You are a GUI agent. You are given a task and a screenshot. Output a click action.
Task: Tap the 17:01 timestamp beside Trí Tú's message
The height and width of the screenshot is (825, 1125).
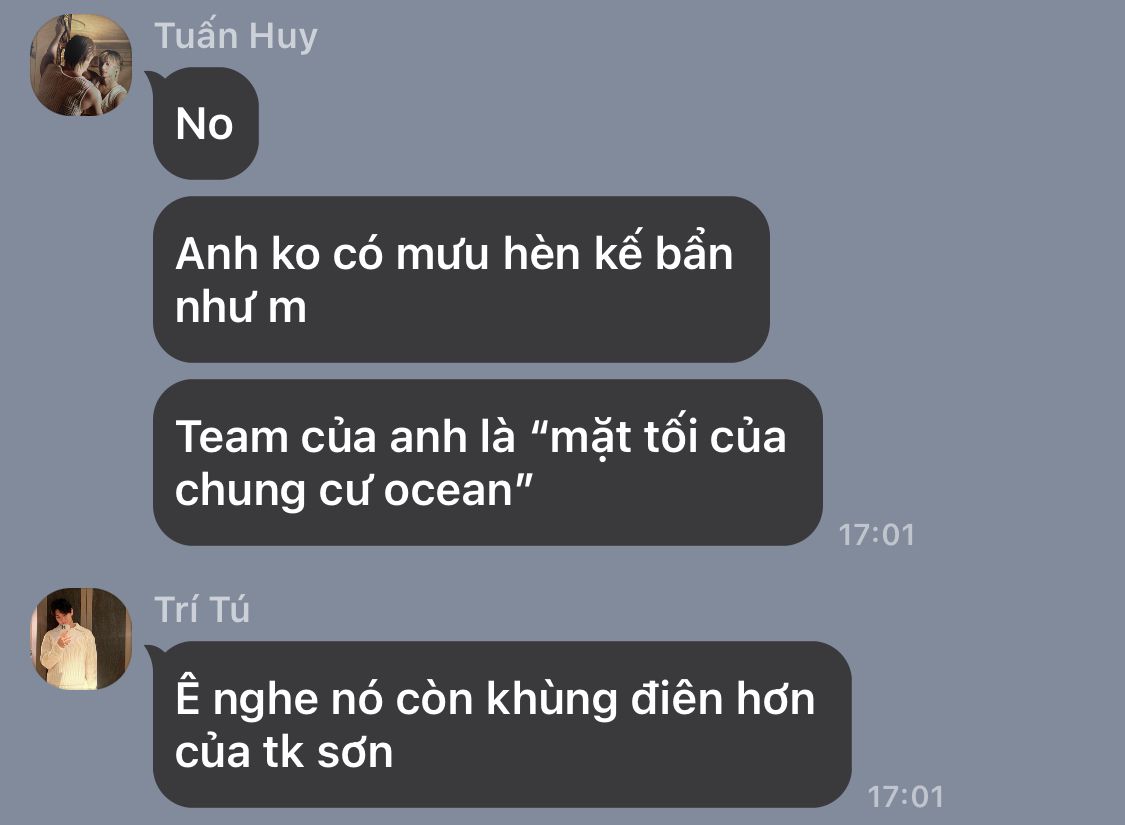coord(905,797)
